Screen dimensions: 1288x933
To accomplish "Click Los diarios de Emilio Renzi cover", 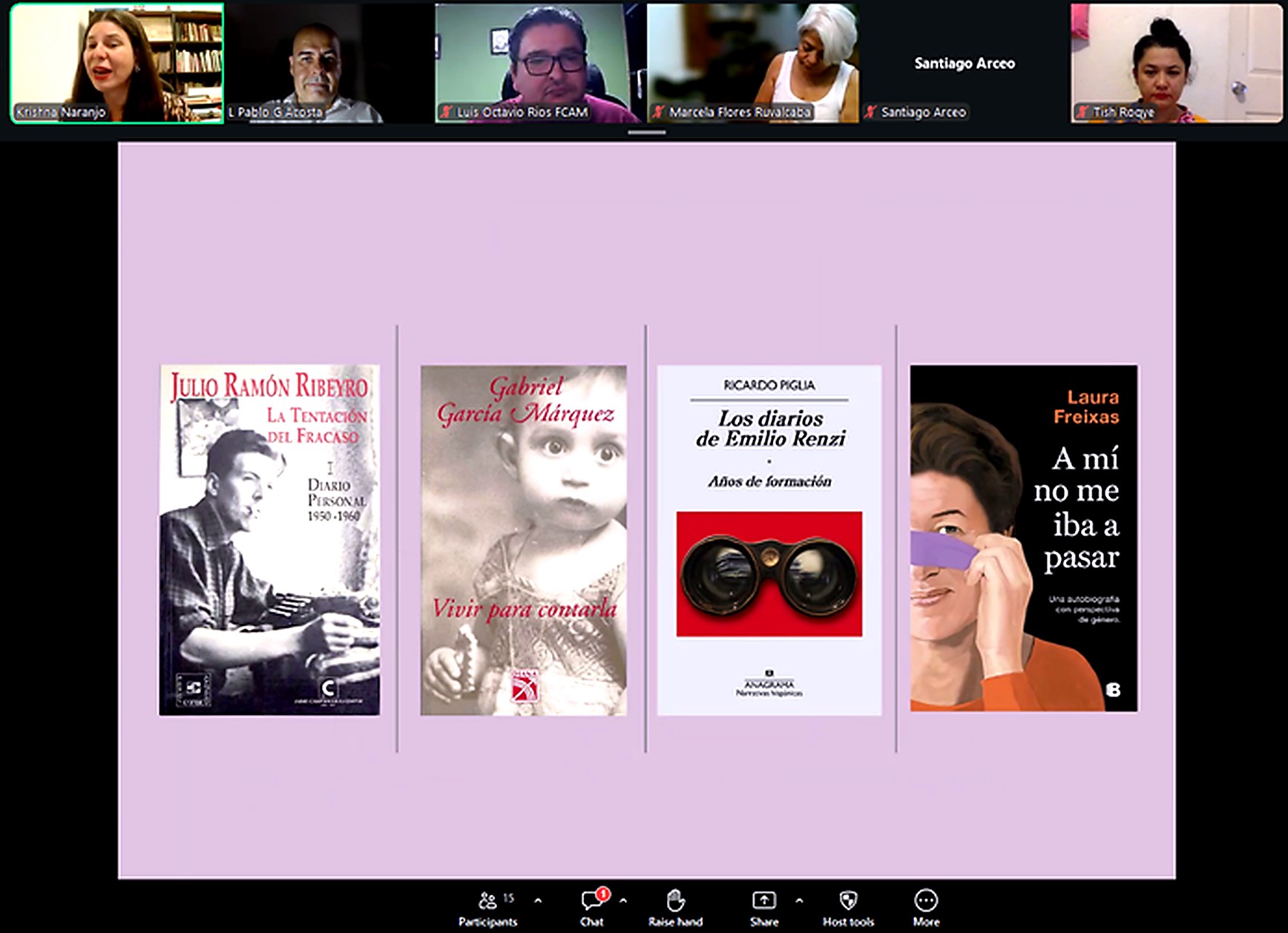I will point(769,540).
